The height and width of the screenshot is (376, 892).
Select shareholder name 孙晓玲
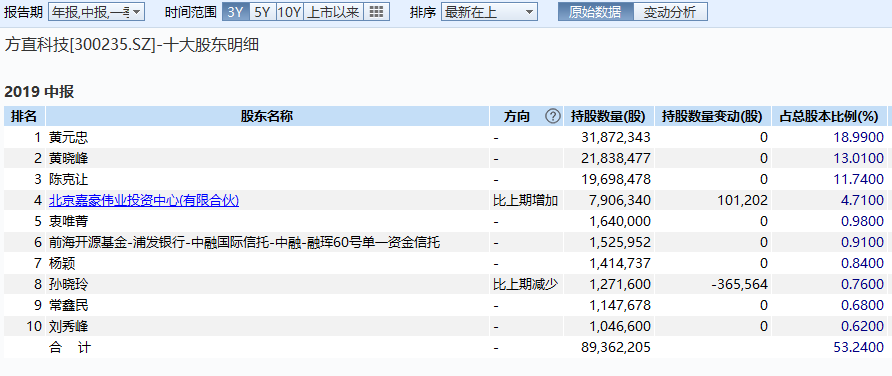[x=69, y=284]
